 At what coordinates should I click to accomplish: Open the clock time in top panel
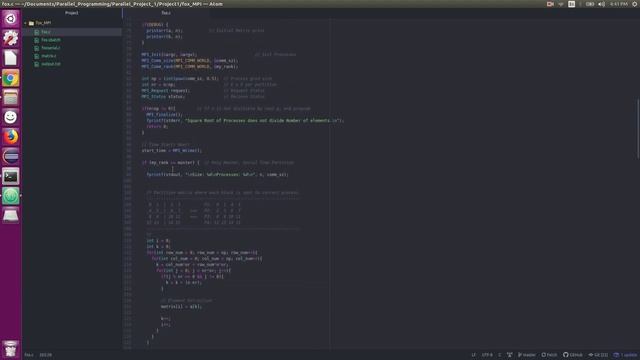(x=619, y=4)
